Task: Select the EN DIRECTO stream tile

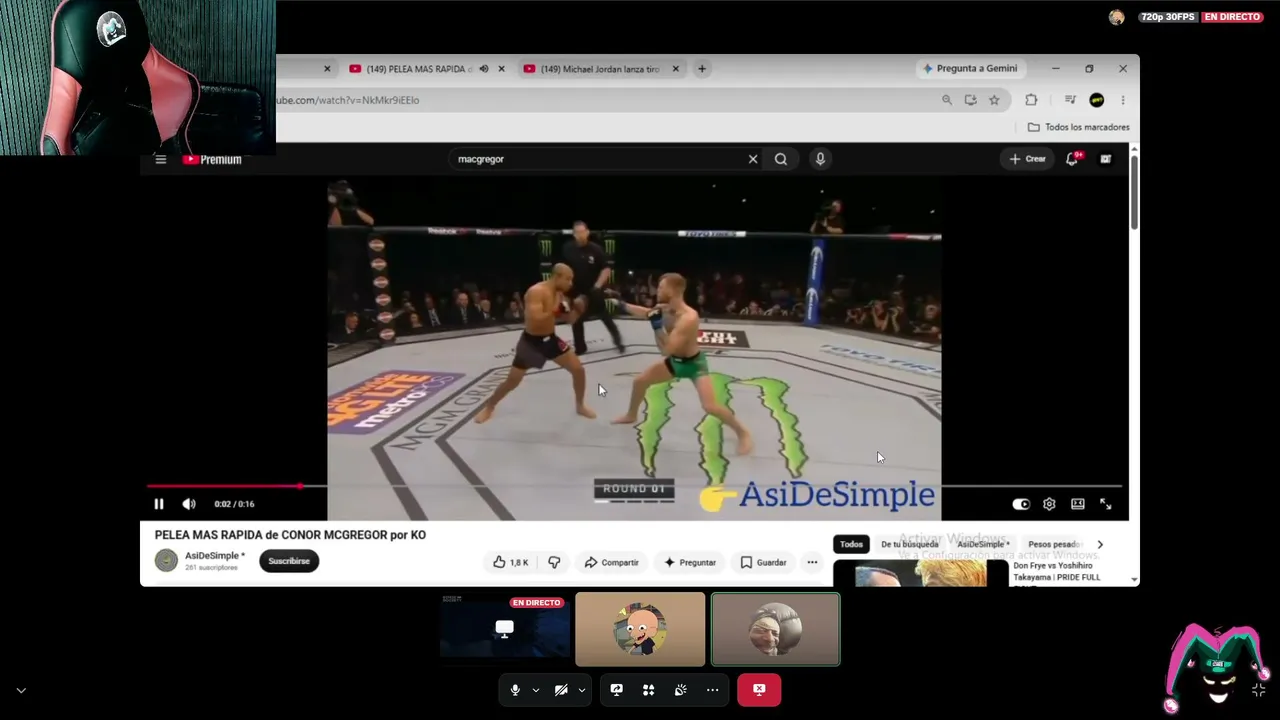Action: (x=505, y=629)
